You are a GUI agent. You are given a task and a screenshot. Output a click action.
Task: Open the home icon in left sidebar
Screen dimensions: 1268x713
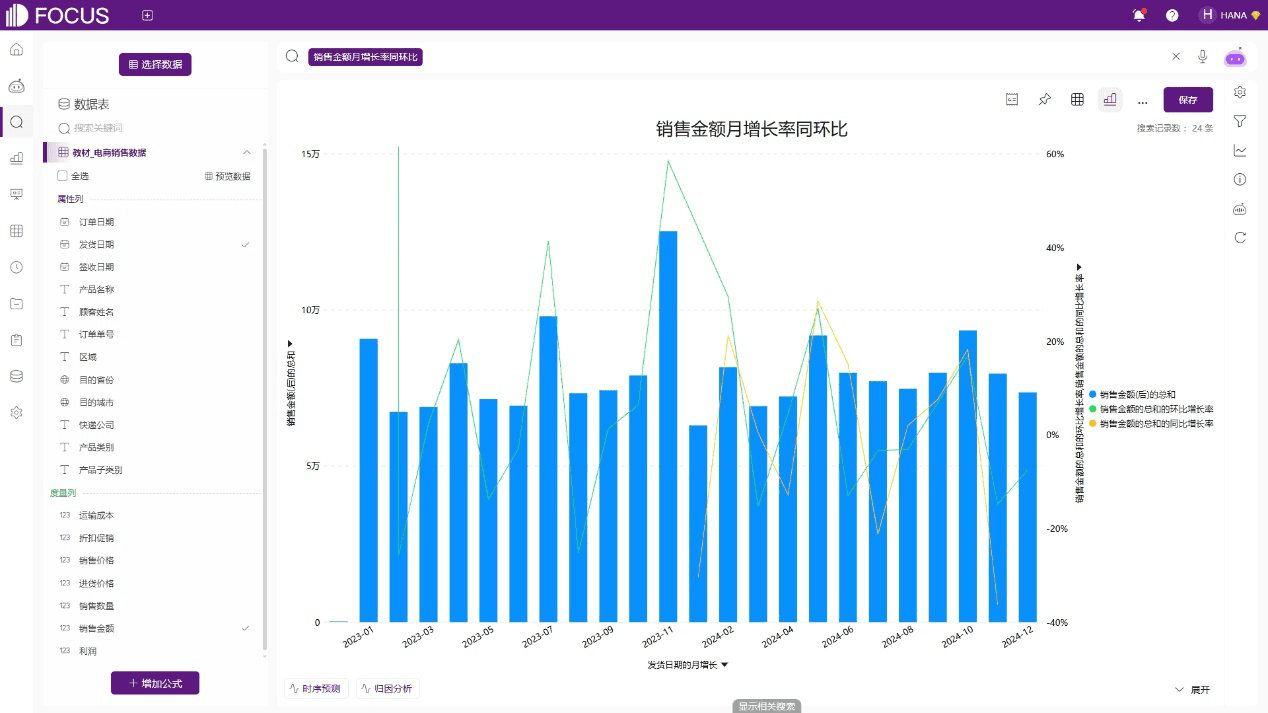tap(16, 49)
